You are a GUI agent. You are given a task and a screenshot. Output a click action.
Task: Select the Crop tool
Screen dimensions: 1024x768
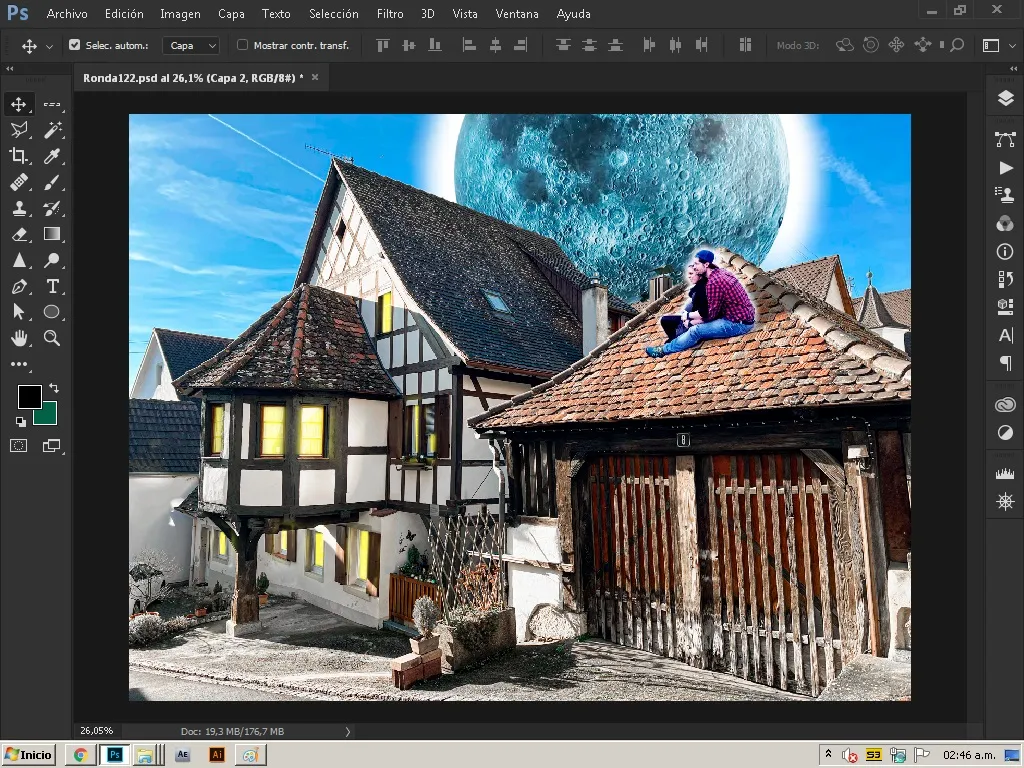[19, 156]
